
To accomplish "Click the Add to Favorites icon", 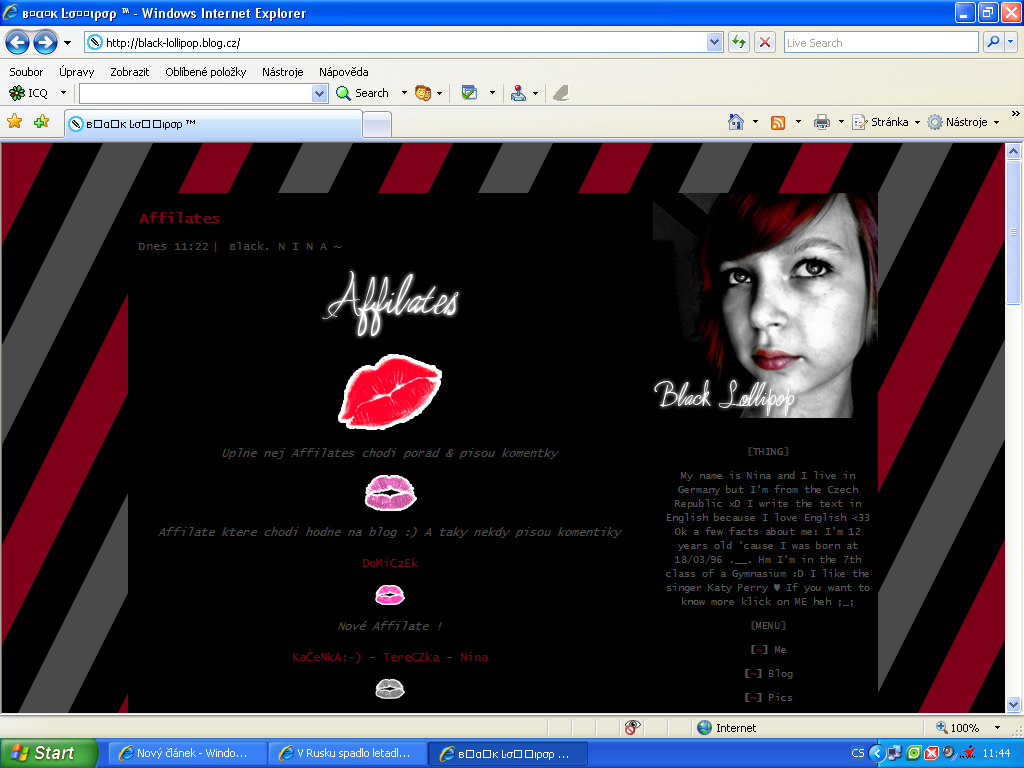I will [41, 122].
